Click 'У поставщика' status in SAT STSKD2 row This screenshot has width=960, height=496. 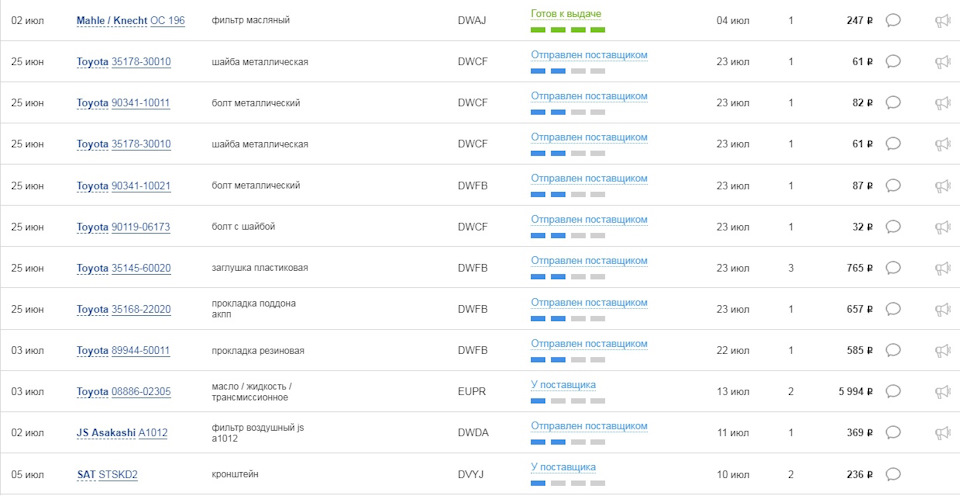pos(563,467)
